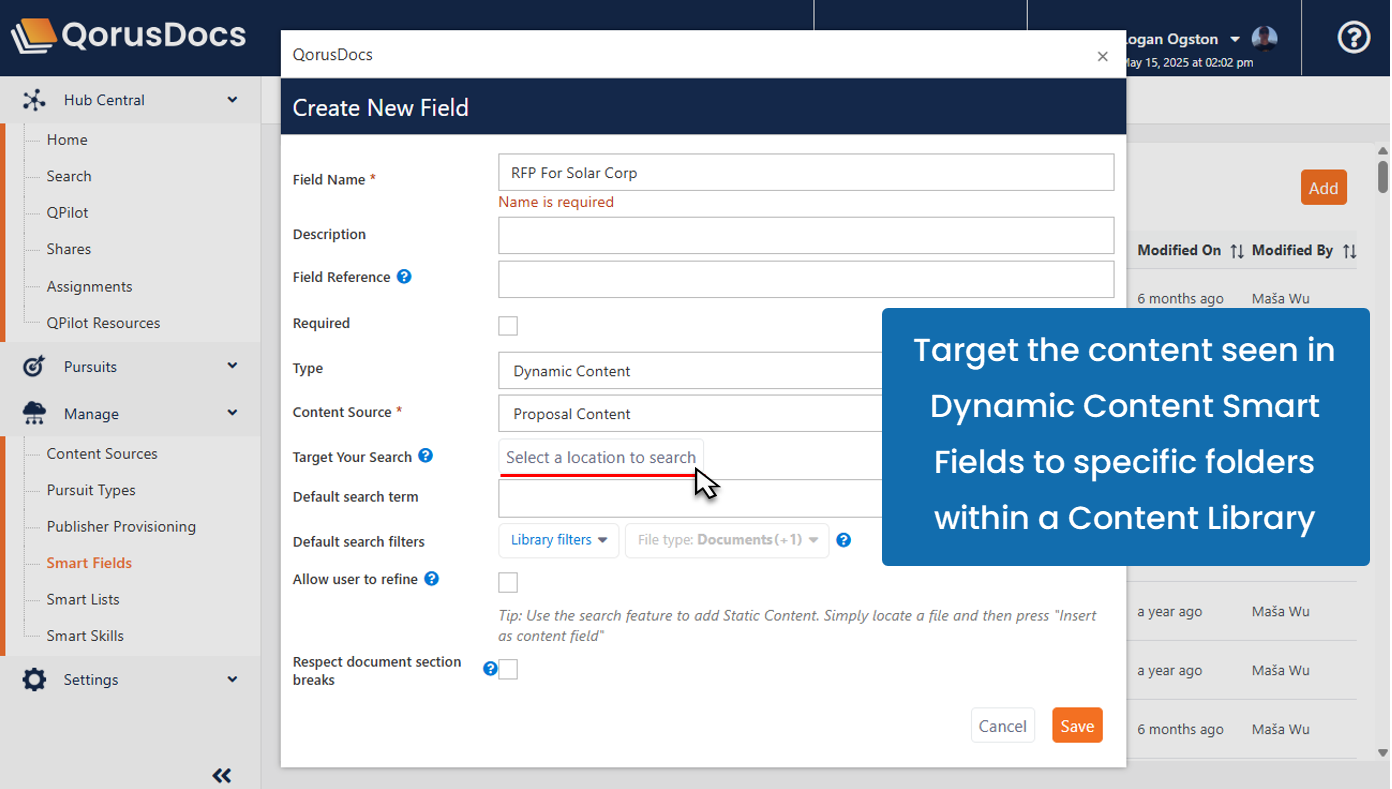The height and width of the screenshot is (789, 1392).
Task: Close the QorusDocs dialog with X
Action: point(1102,56)
